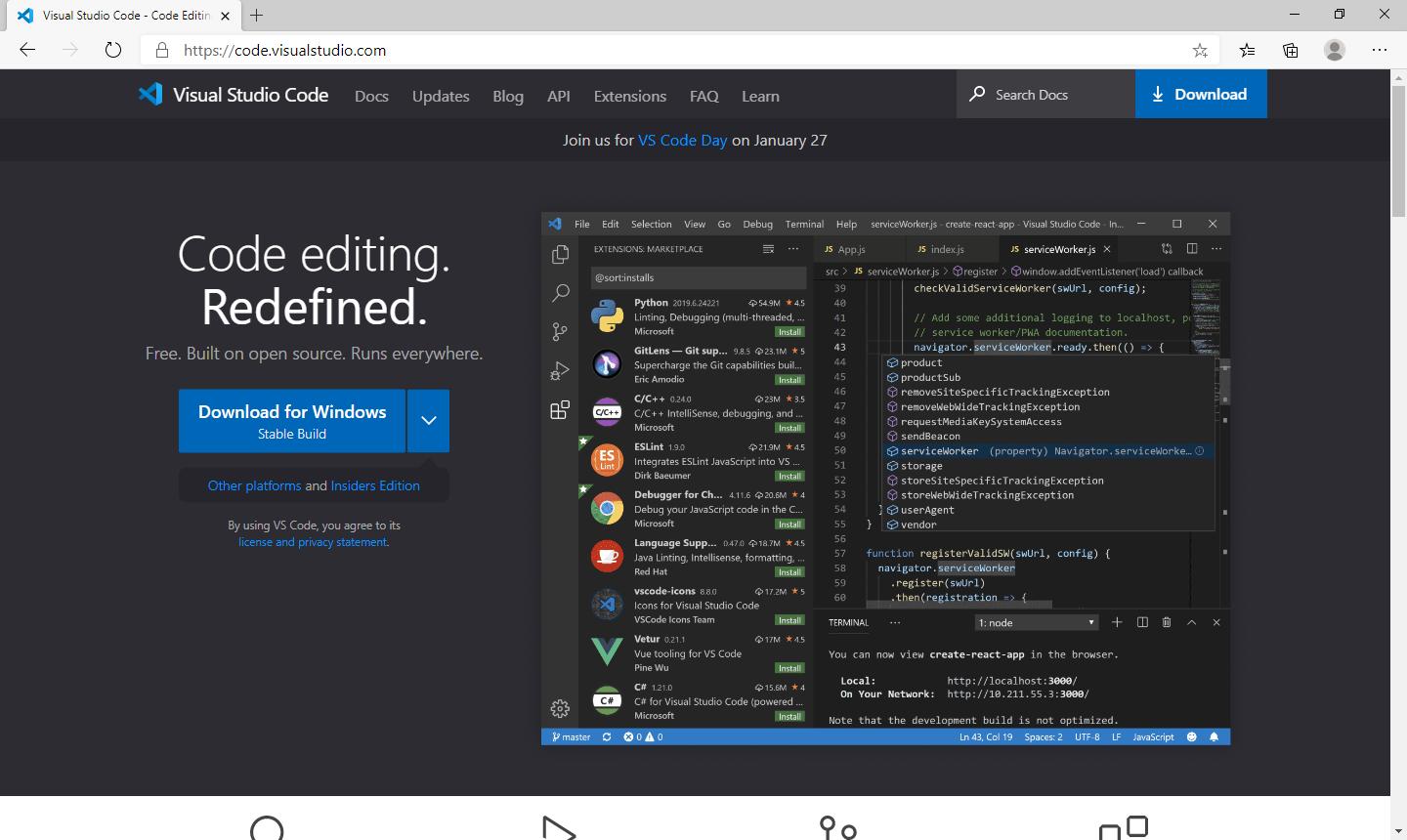Reload the page with the refresh icon

[x=113, y=50]
